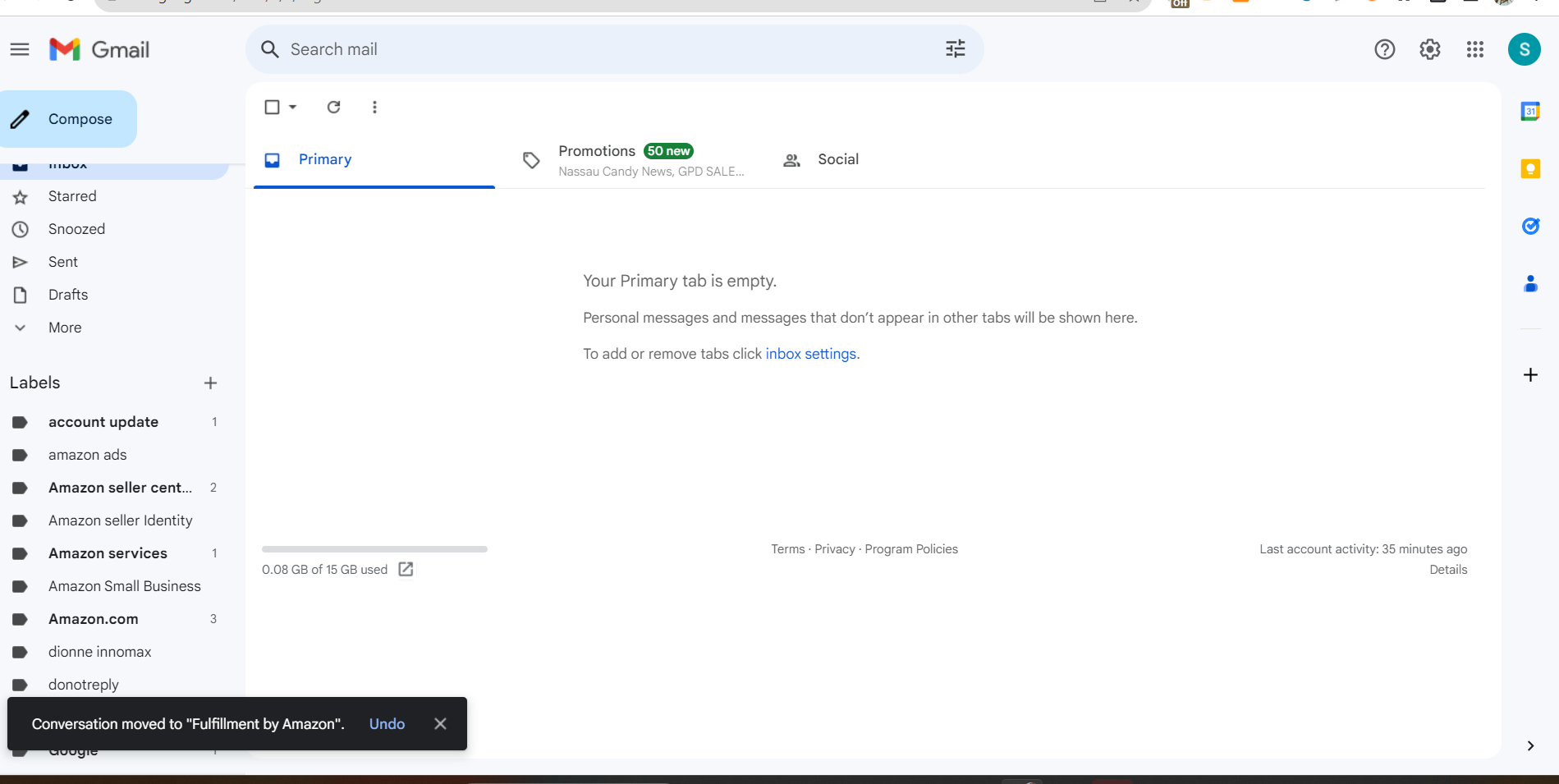Refresh the inbox
The width and height of the screenshot is (1559, 784).
click(334, 107)
